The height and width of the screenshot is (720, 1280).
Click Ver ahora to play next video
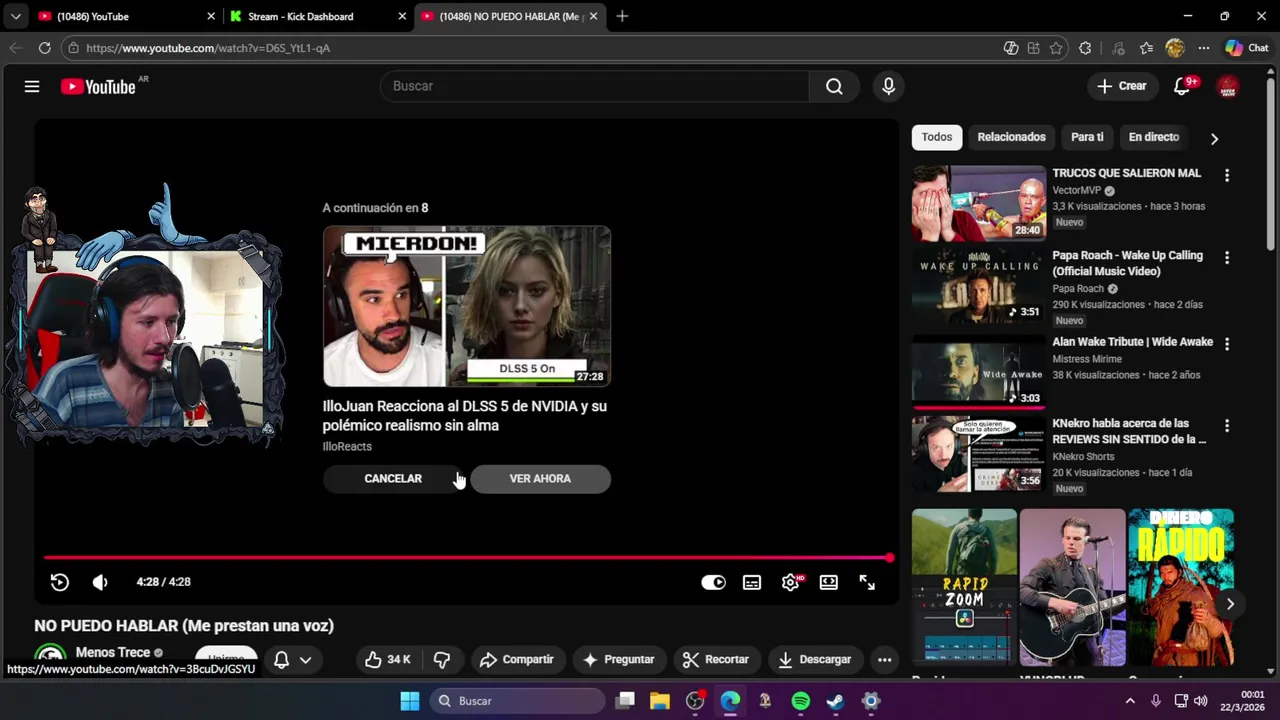click(x=540, y=479)
